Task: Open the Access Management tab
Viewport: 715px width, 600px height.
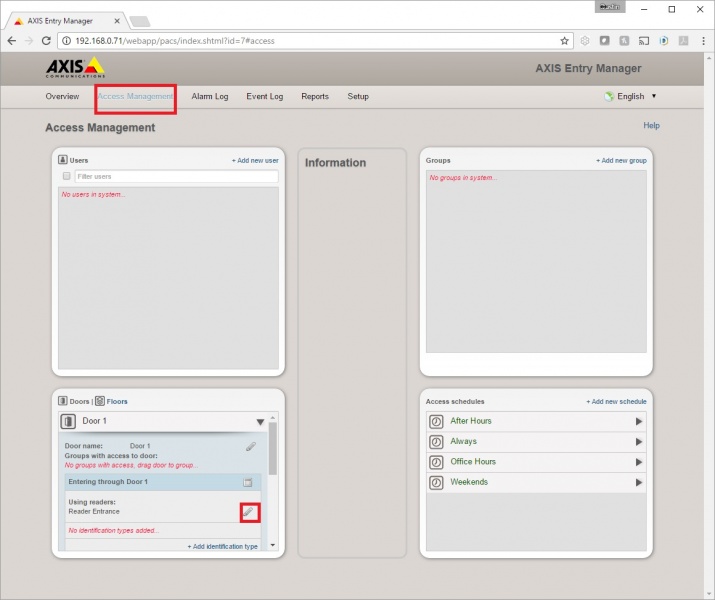Action: click(135, 97)
